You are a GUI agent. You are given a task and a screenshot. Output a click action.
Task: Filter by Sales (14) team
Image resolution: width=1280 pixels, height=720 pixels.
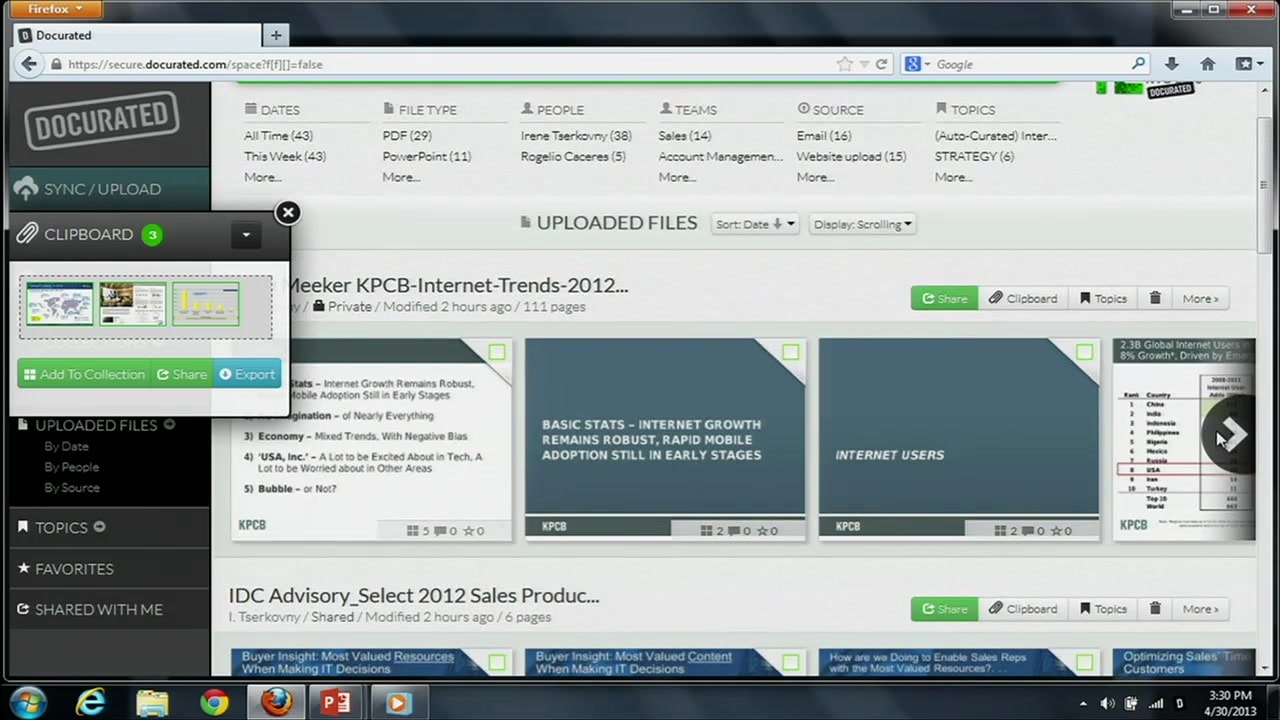point(685,136)
